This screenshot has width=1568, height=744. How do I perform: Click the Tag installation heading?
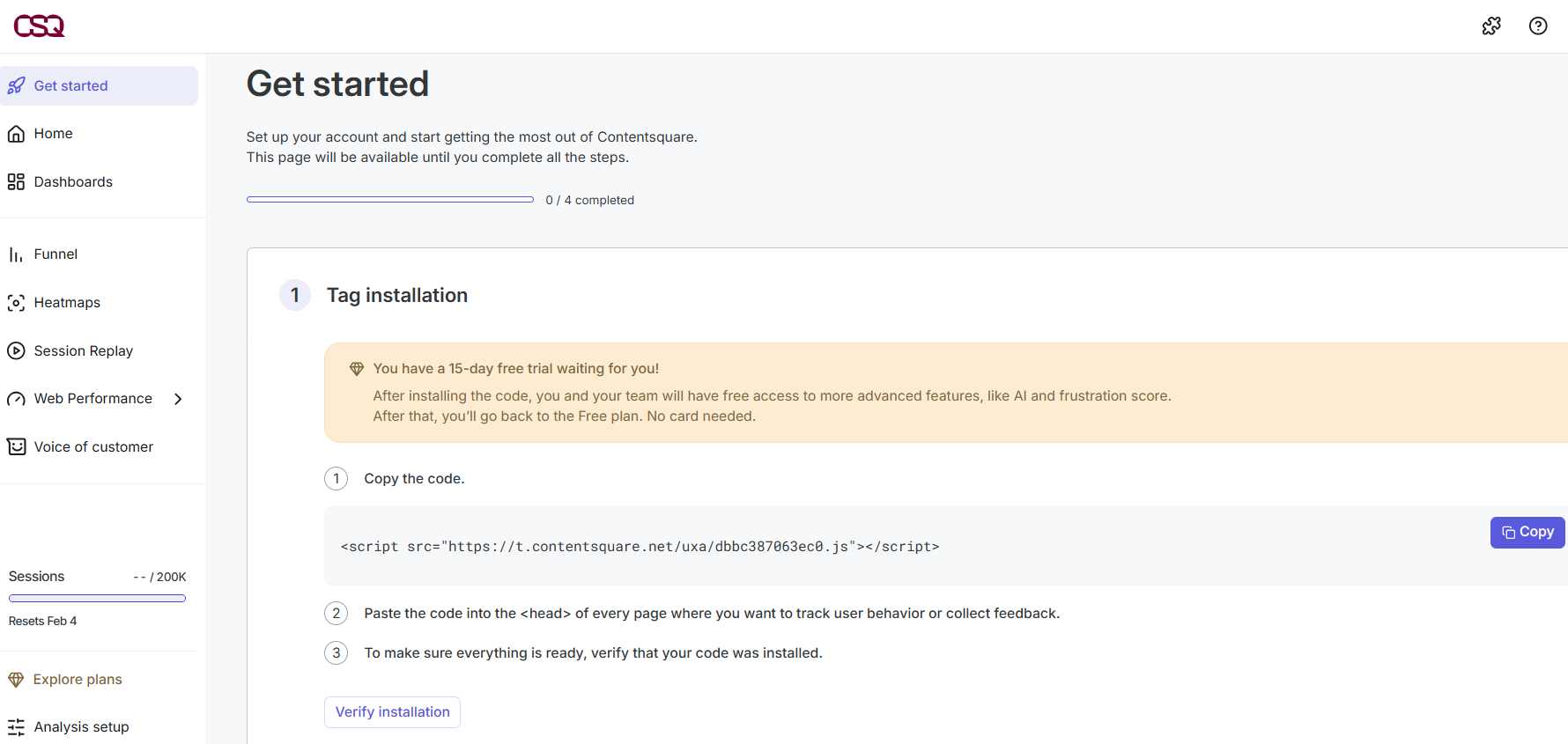click(397, 296)
